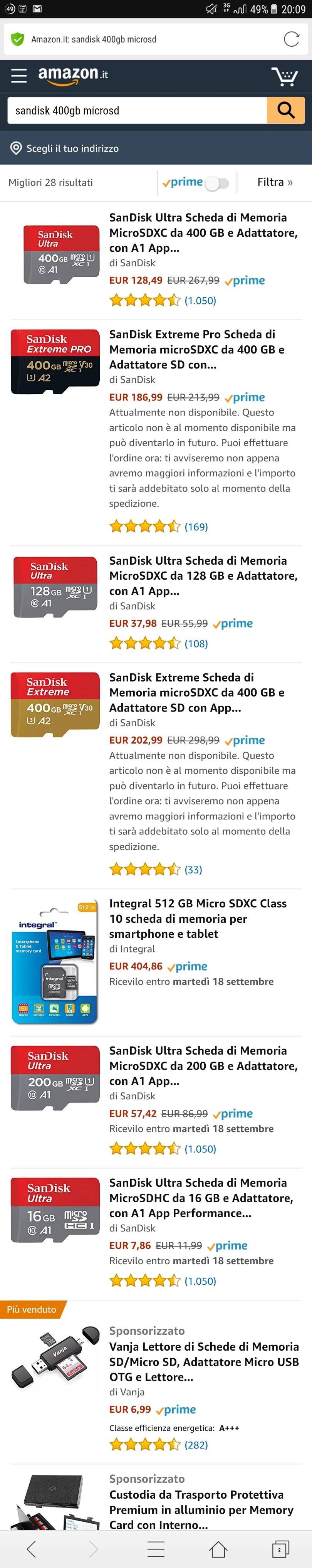Open Integral 512 GB Micro SDXC listing
Image resolution: width=312 pixels, height=1568 pixels.
pos(198,919)
